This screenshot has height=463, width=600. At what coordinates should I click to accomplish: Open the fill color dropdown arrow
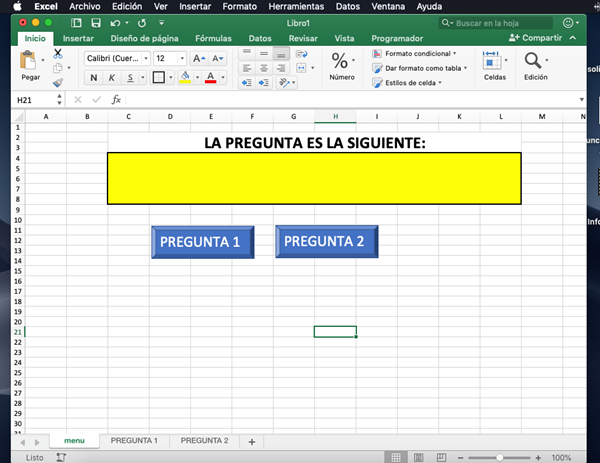[197, 78]
